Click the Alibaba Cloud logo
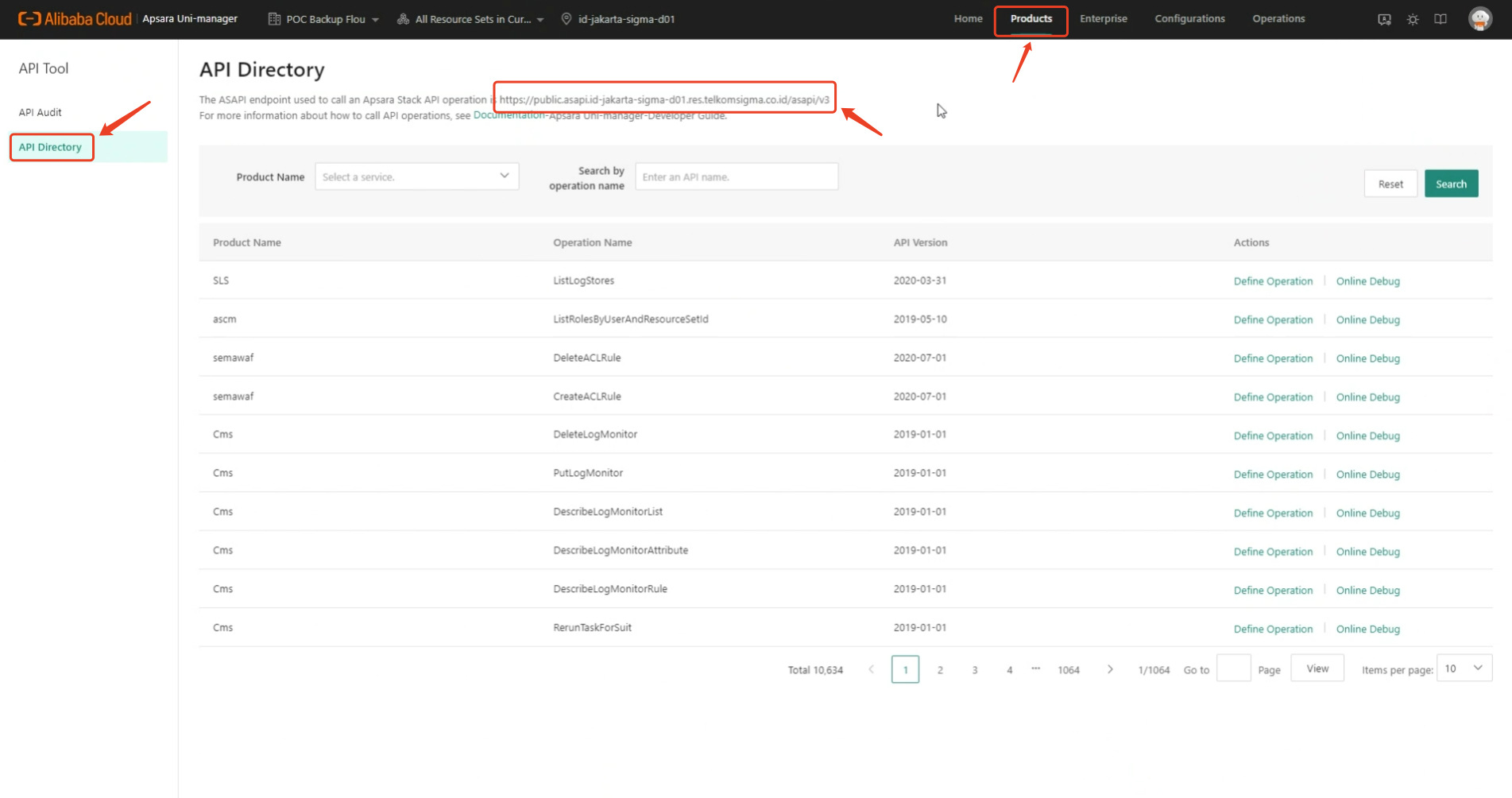1512x798 pixels. click(x=75, y=18)
